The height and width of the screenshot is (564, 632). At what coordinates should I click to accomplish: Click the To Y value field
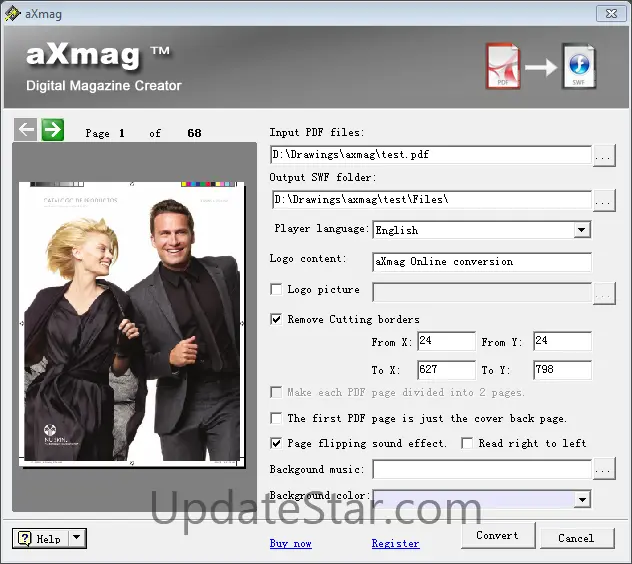tap(562, 370)
